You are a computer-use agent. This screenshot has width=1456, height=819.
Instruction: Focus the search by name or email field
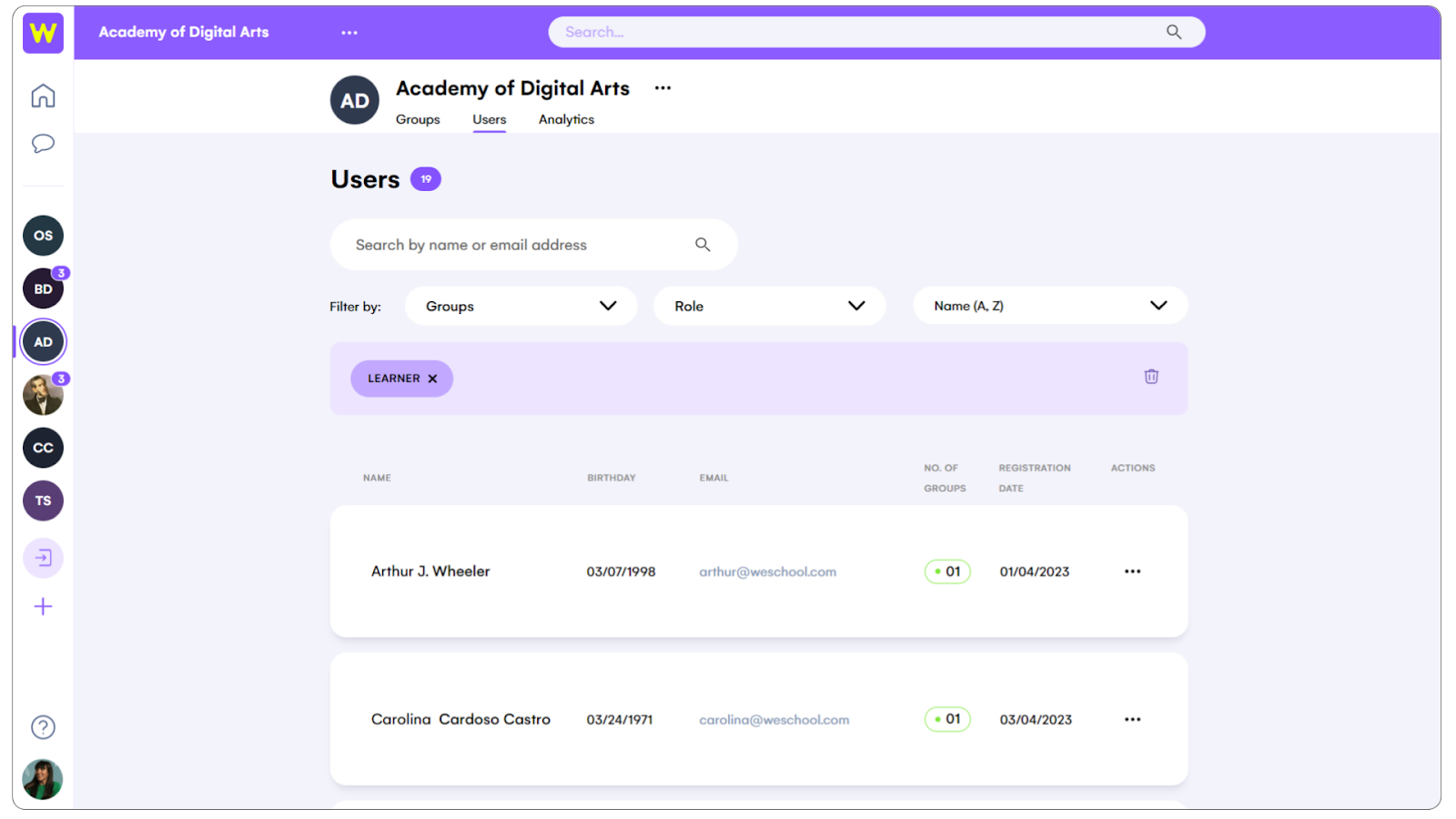click(533, 245)
